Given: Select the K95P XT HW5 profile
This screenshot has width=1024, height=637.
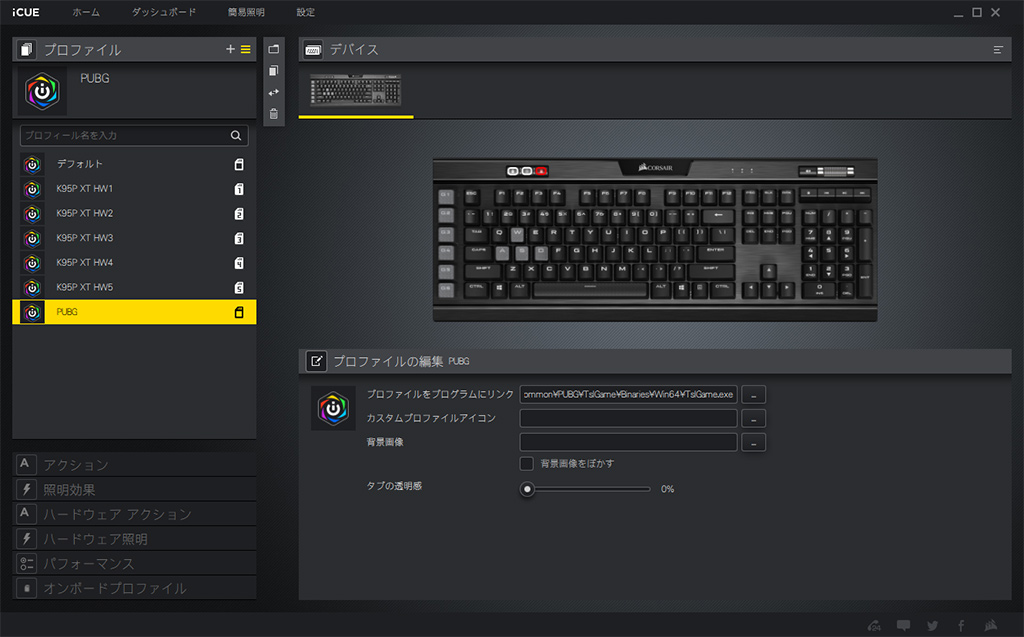Looking at the screenshot, I should click(x=135, y=287).
